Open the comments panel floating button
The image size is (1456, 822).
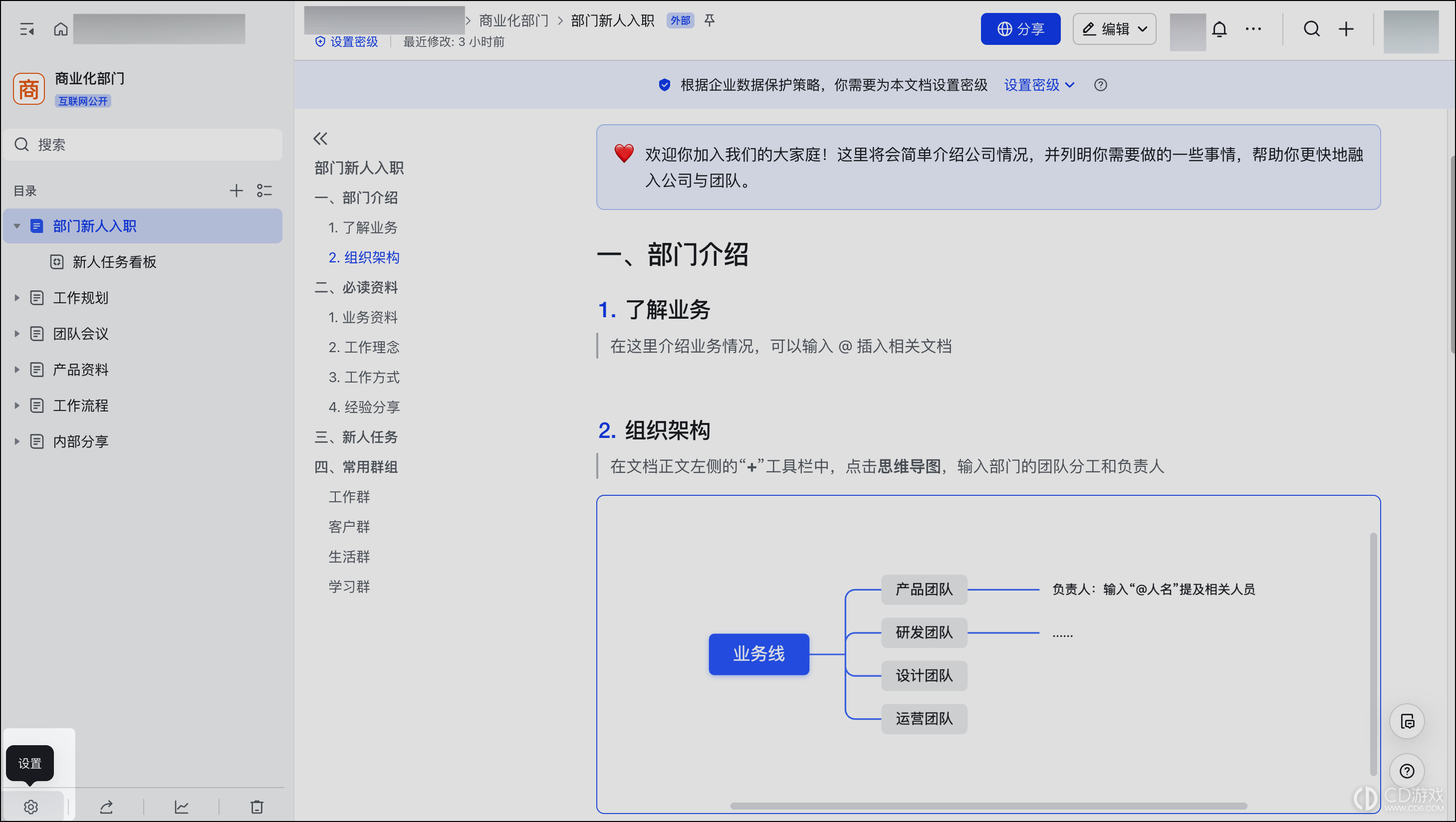tap(1407, 721)
